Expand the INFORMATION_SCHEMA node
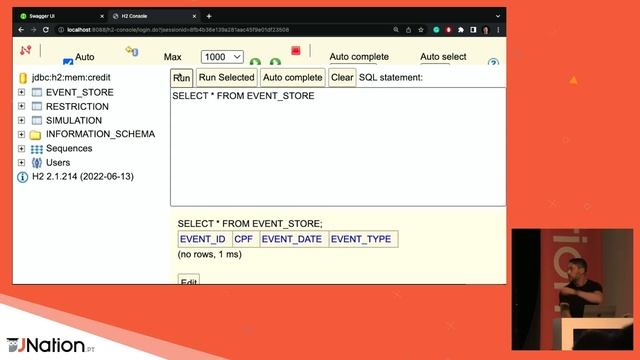Screen dimensions: 640x360 (21, 134)
